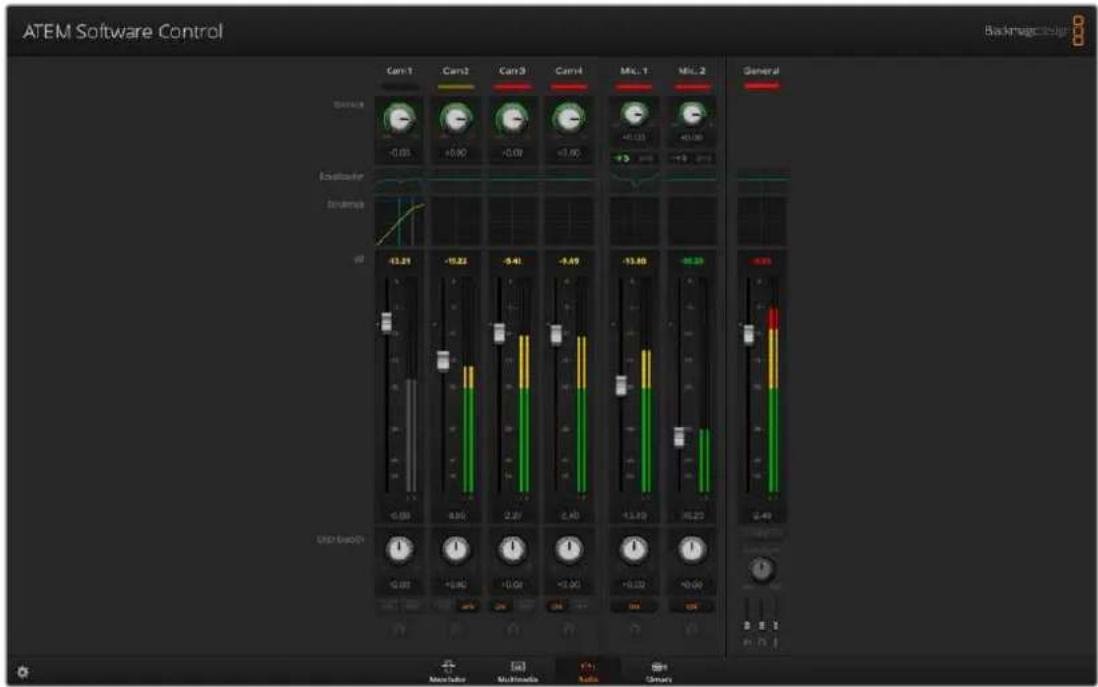The image size is (1098, 687).
Task: Toggle the lit ON button for Cam 4
Action: [x=557, y=606]
